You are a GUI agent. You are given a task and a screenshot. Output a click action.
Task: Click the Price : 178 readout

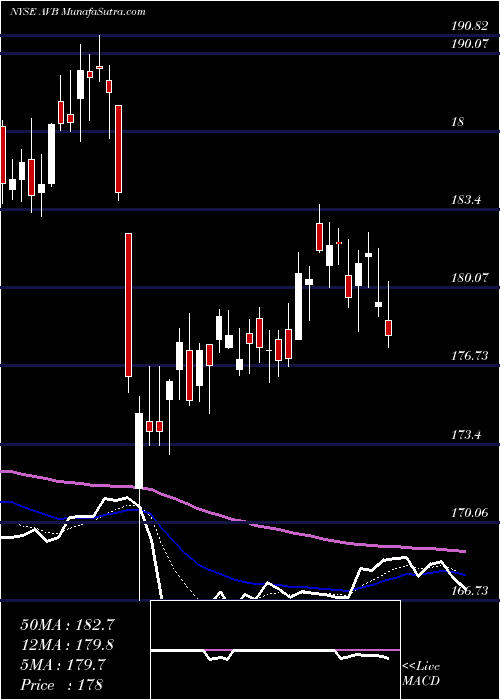62,685
